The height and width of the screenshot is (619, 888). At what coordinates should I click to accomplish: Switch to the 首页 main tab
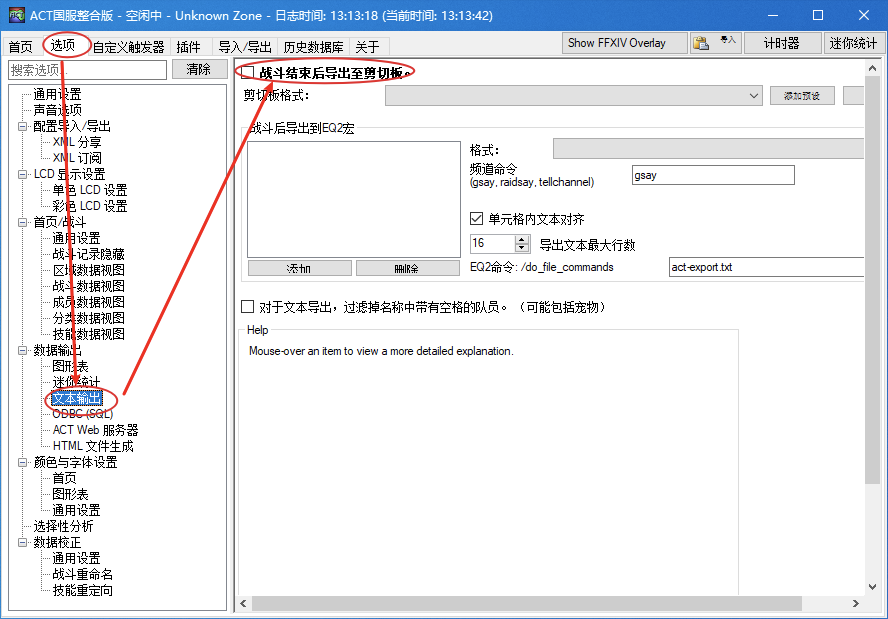click(22, 46)
